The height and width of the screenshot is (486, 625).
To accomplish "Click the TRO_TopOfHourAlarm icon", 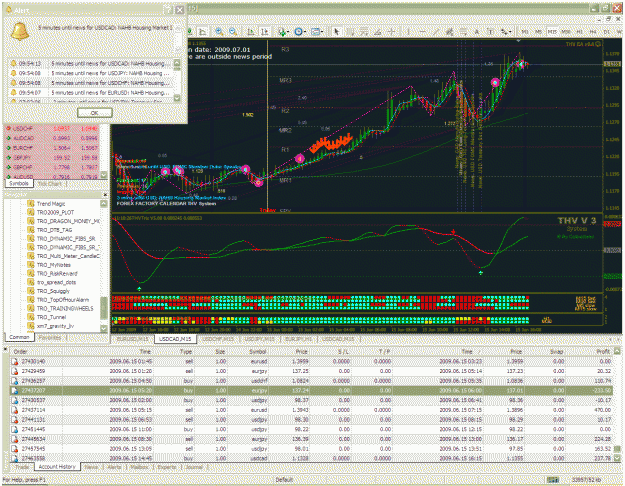I will (31, 300).
